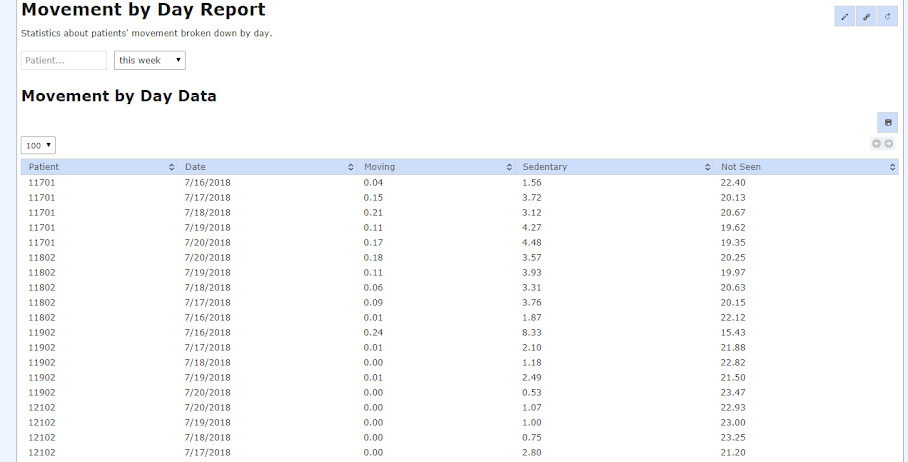Click the Sedentary column sort arrows

[708, 167]
